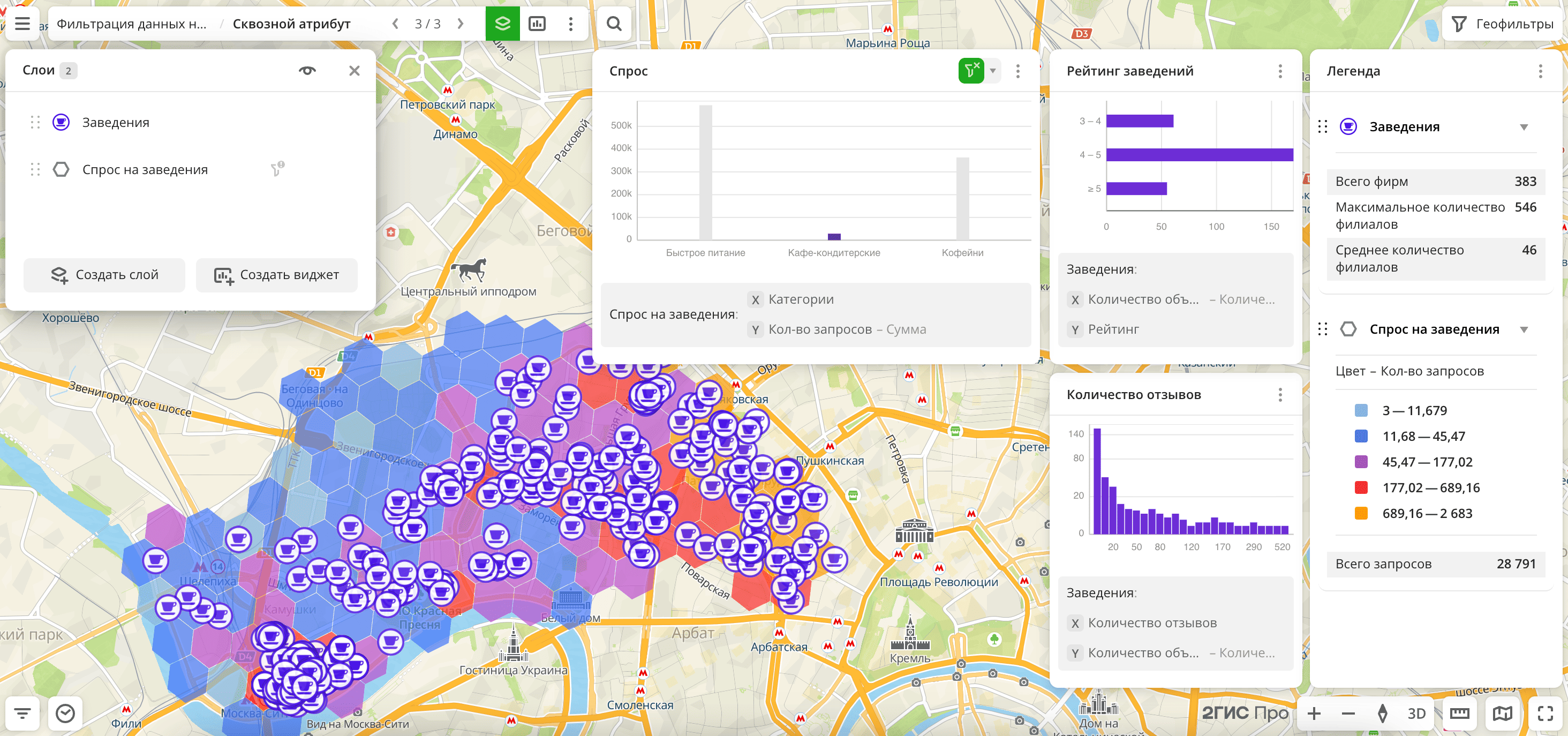The image size is (1568, 736).
Task: Click the red 177,02 — 689,16 legend swatch
Action: click(x=1361, y=487)
